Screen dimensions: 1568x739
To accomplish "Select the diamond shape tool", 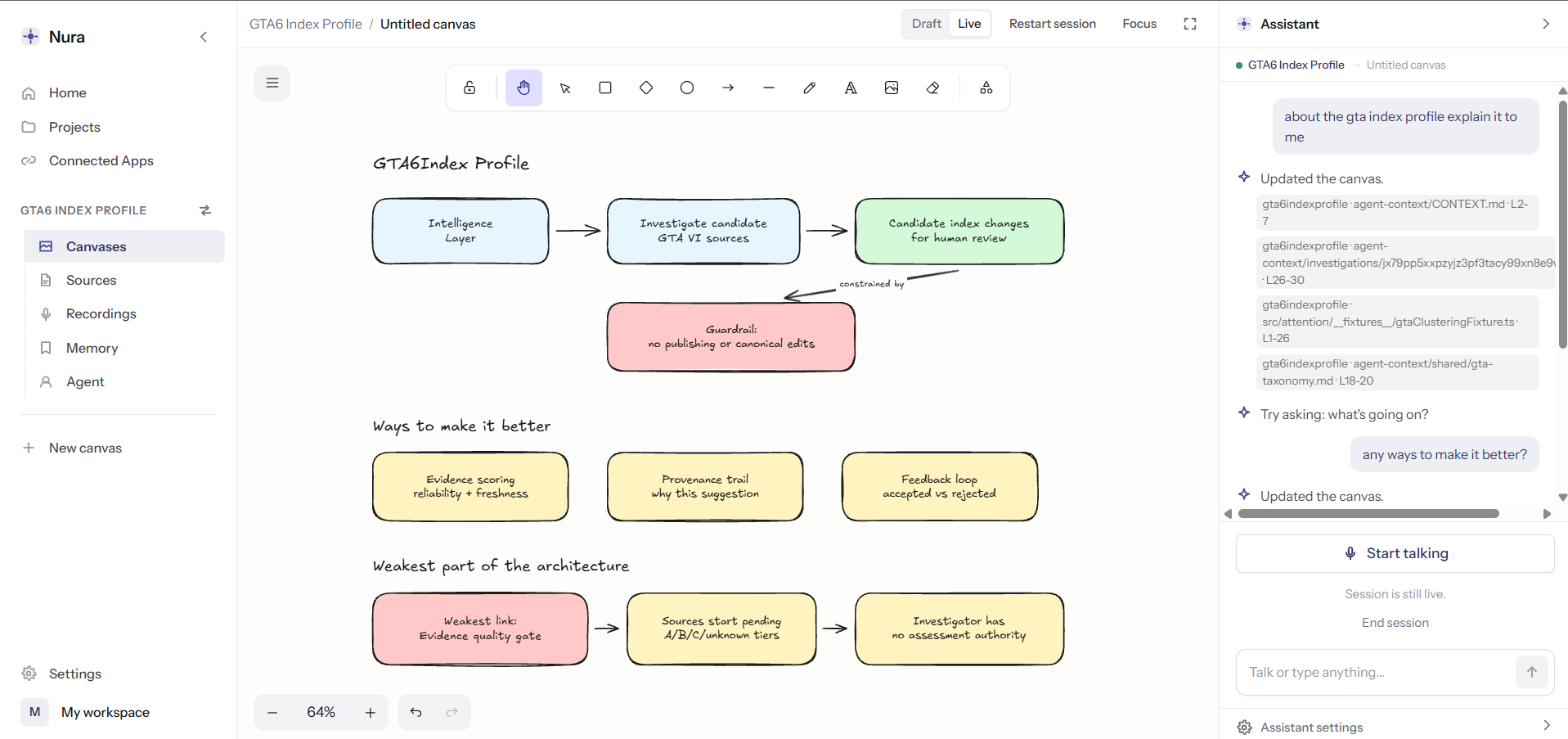I will tap(646, 88).
